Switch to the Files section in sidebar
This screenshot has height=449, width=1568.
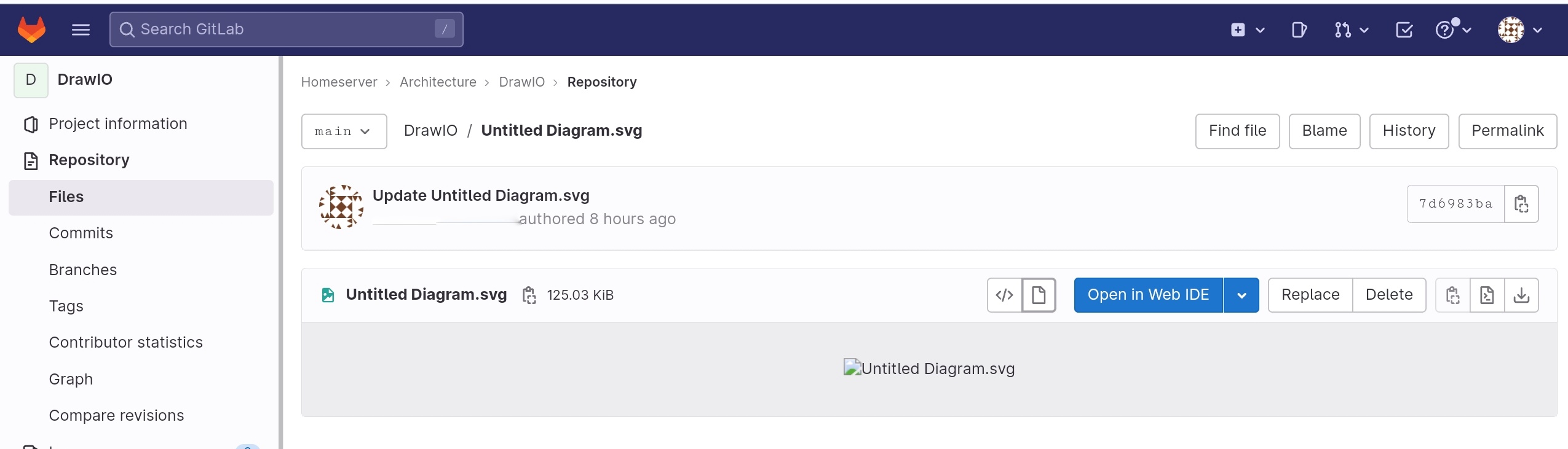(66, 197)
